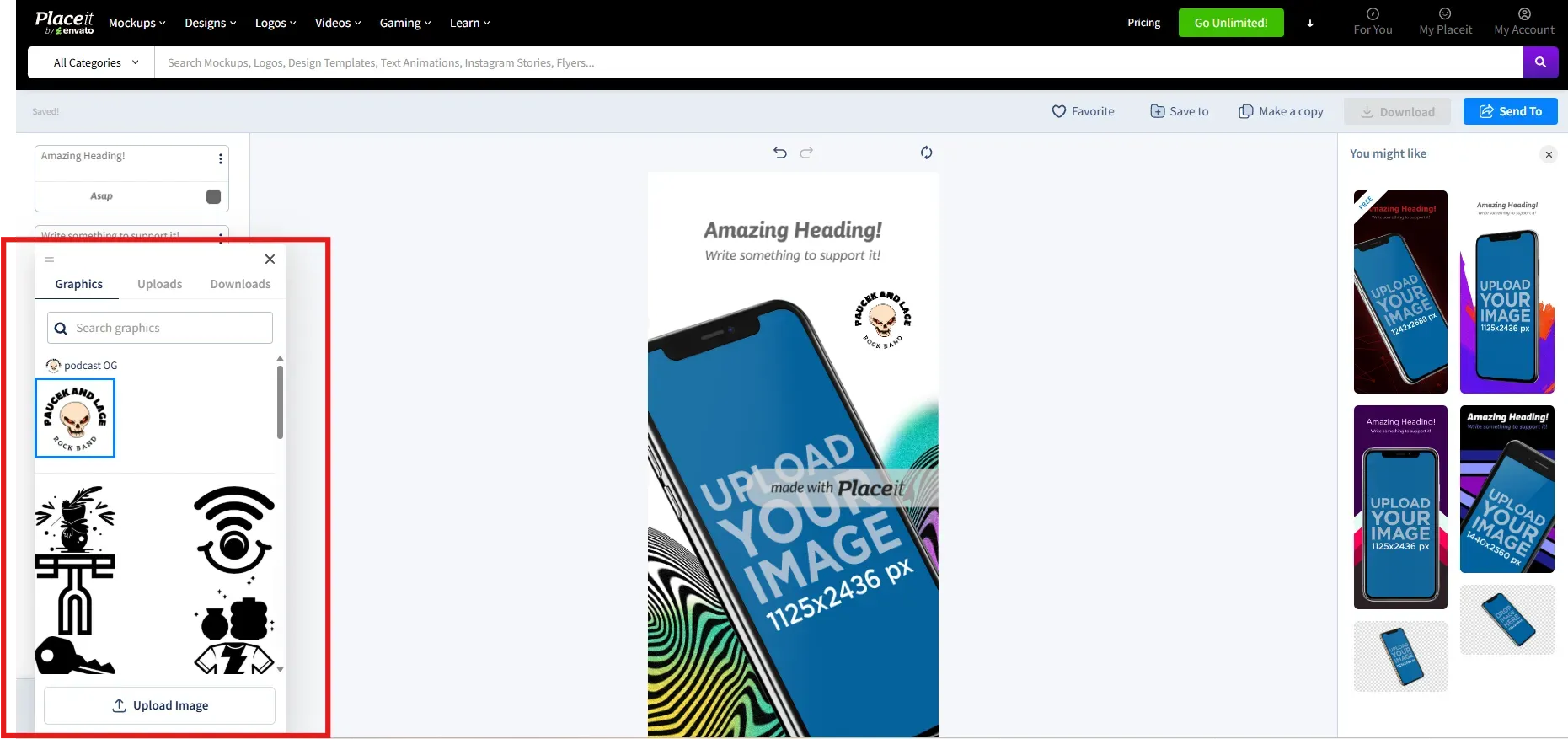Viewport: 1568px width, 739px height.
Task: Open My Account
Action: point(1524,22)
